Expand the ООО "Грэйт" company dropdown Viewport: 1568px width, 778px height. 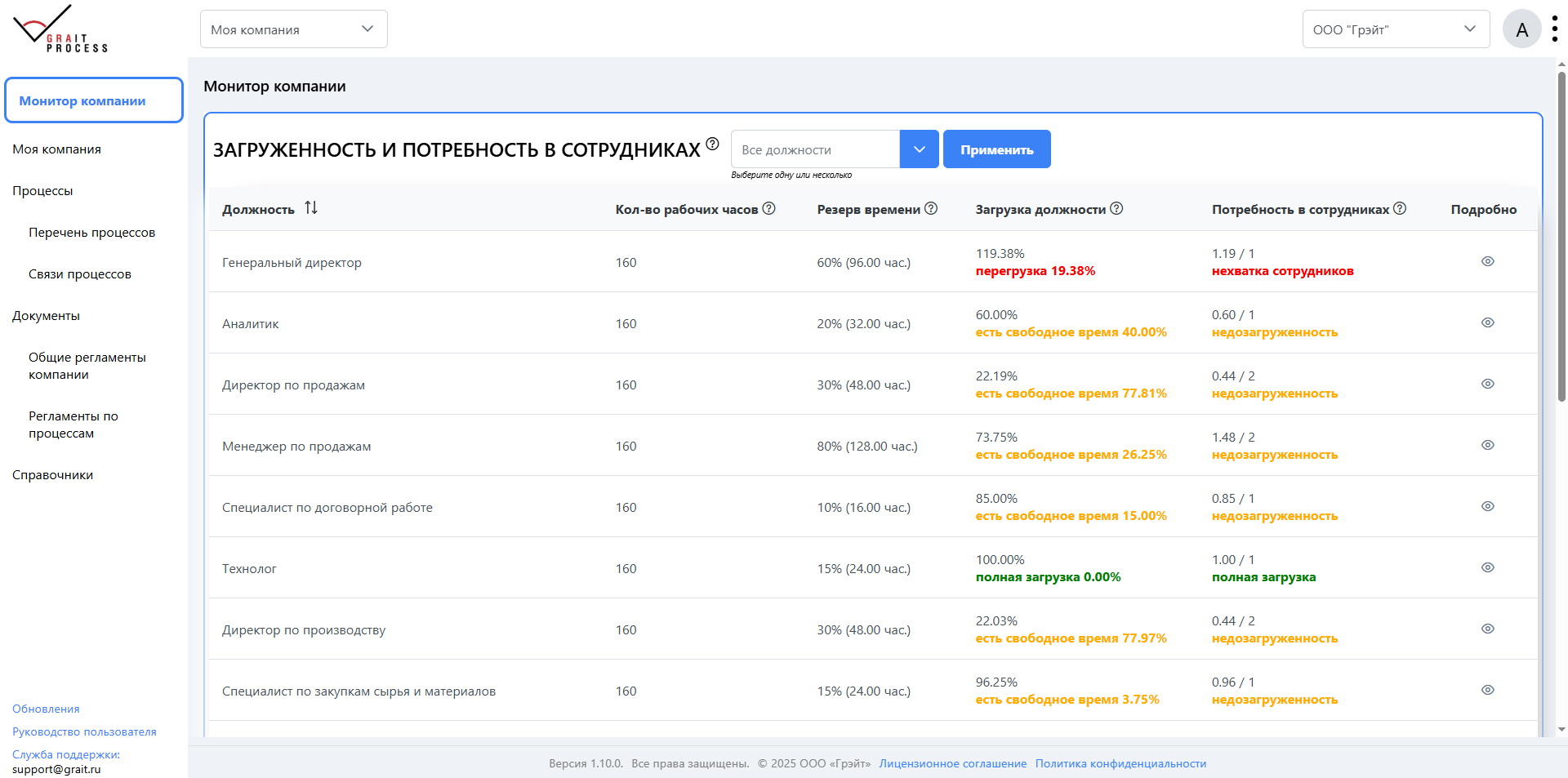[x=1396, y=28]
